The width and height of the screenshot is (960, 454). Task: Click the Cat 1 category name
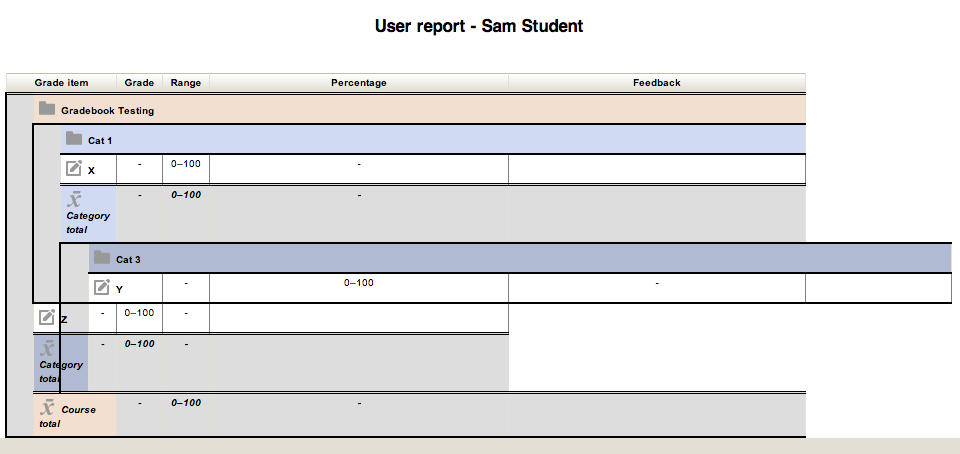(x=100, y=141)
